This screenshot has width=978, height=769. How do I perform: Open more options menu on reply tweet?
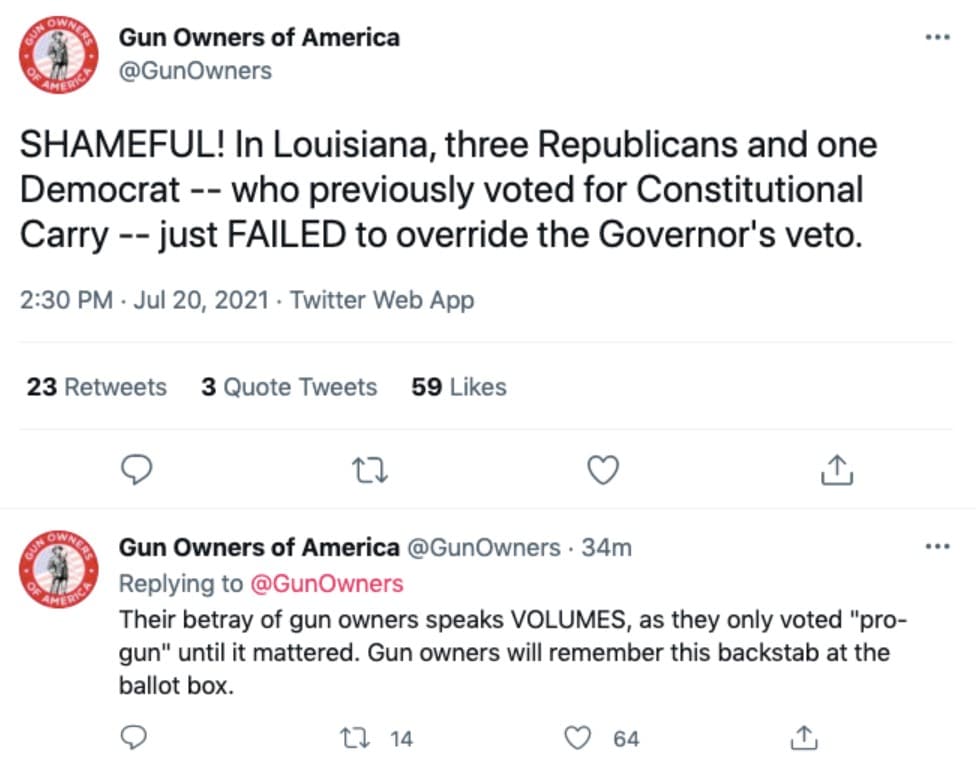click(x=937, y=547)
